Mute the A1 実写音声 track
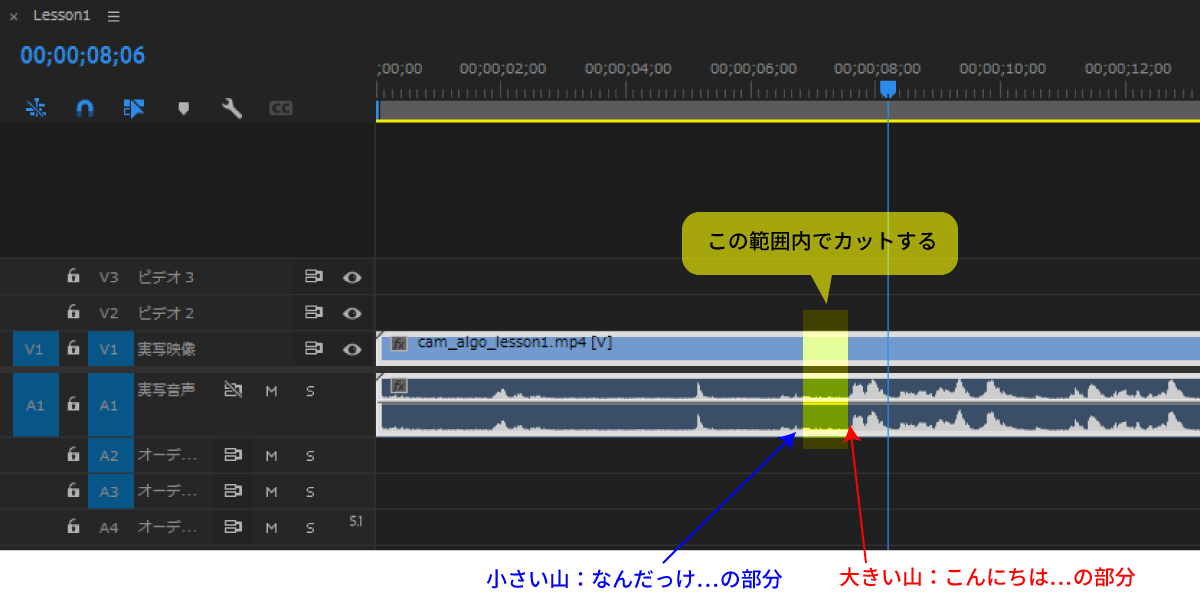Viewport: 1200px width, 600px height. (x=271, y=391)
